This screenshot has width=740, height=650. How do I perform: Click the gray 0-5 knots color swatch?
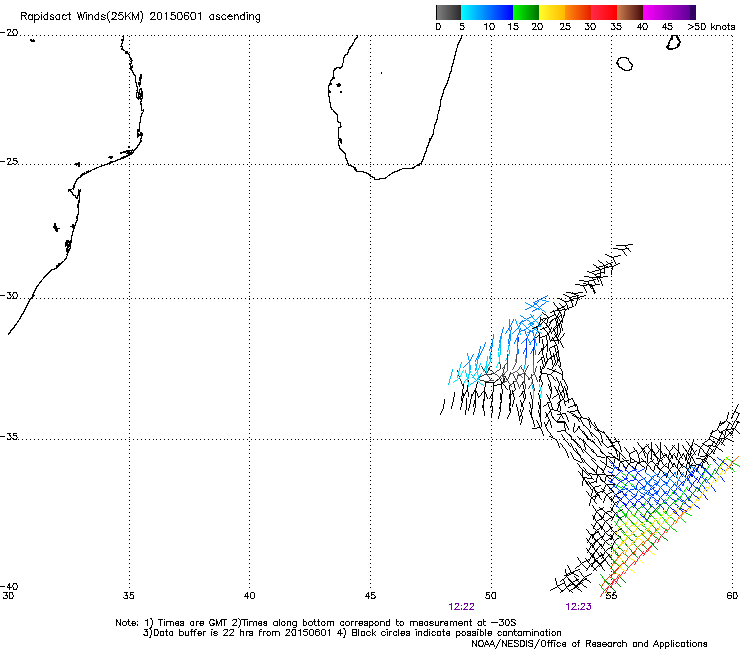pos(448,12)
